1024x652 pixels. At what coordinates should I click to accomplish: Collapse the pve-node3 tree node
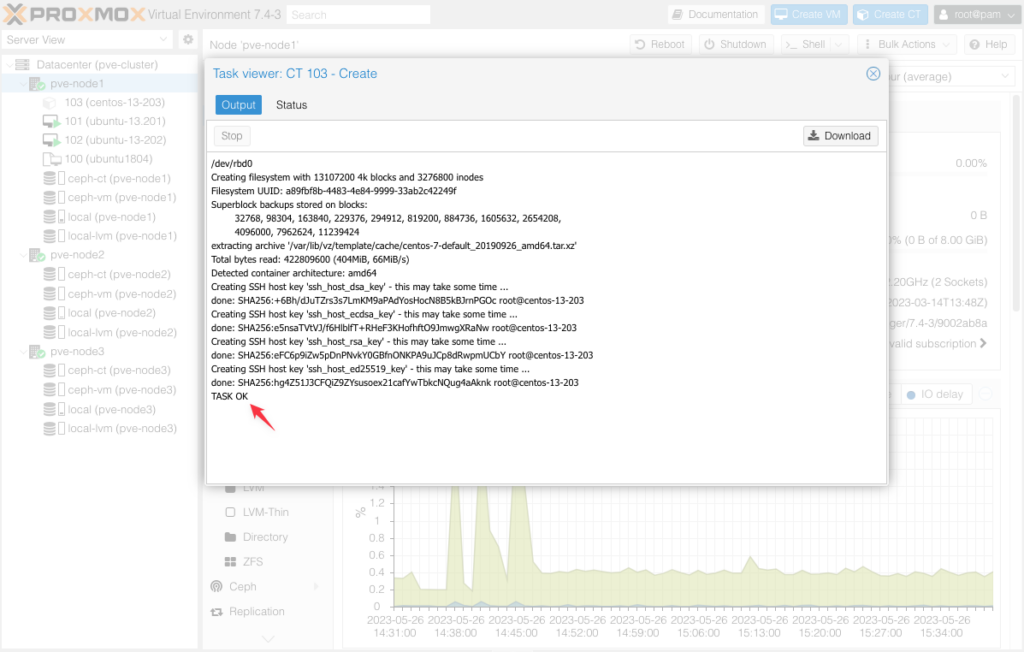(24, 351)
